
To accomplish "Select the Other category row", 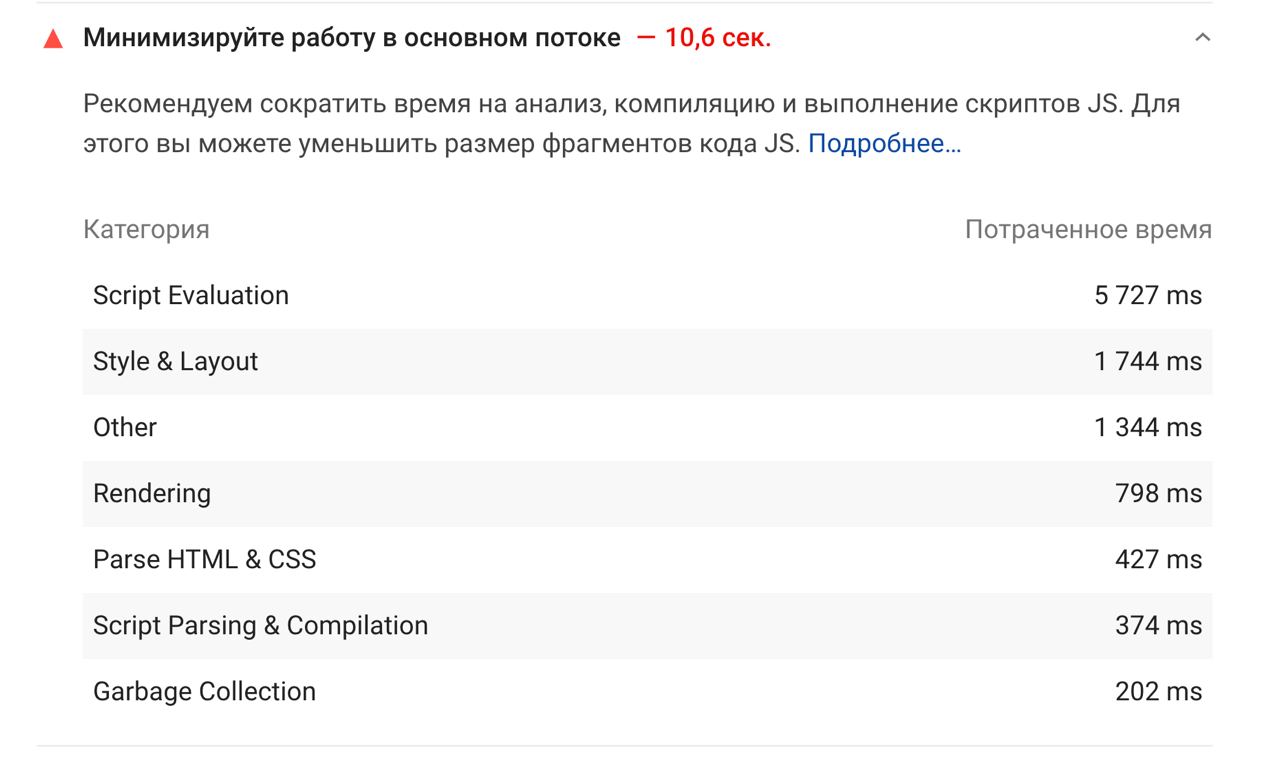I will pyautogui.click(x=647, y=428).
